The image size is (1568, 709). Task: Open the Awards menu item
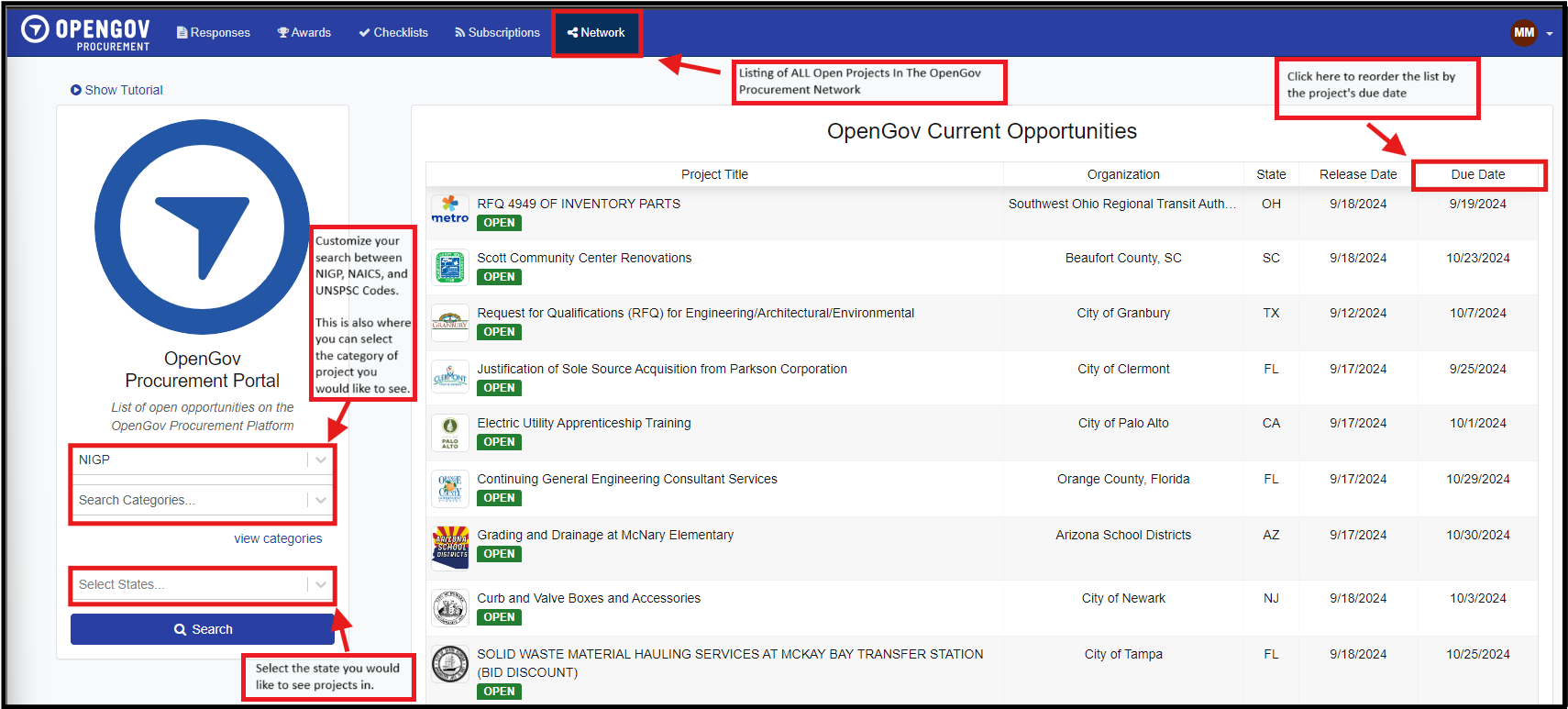point(304,33)
